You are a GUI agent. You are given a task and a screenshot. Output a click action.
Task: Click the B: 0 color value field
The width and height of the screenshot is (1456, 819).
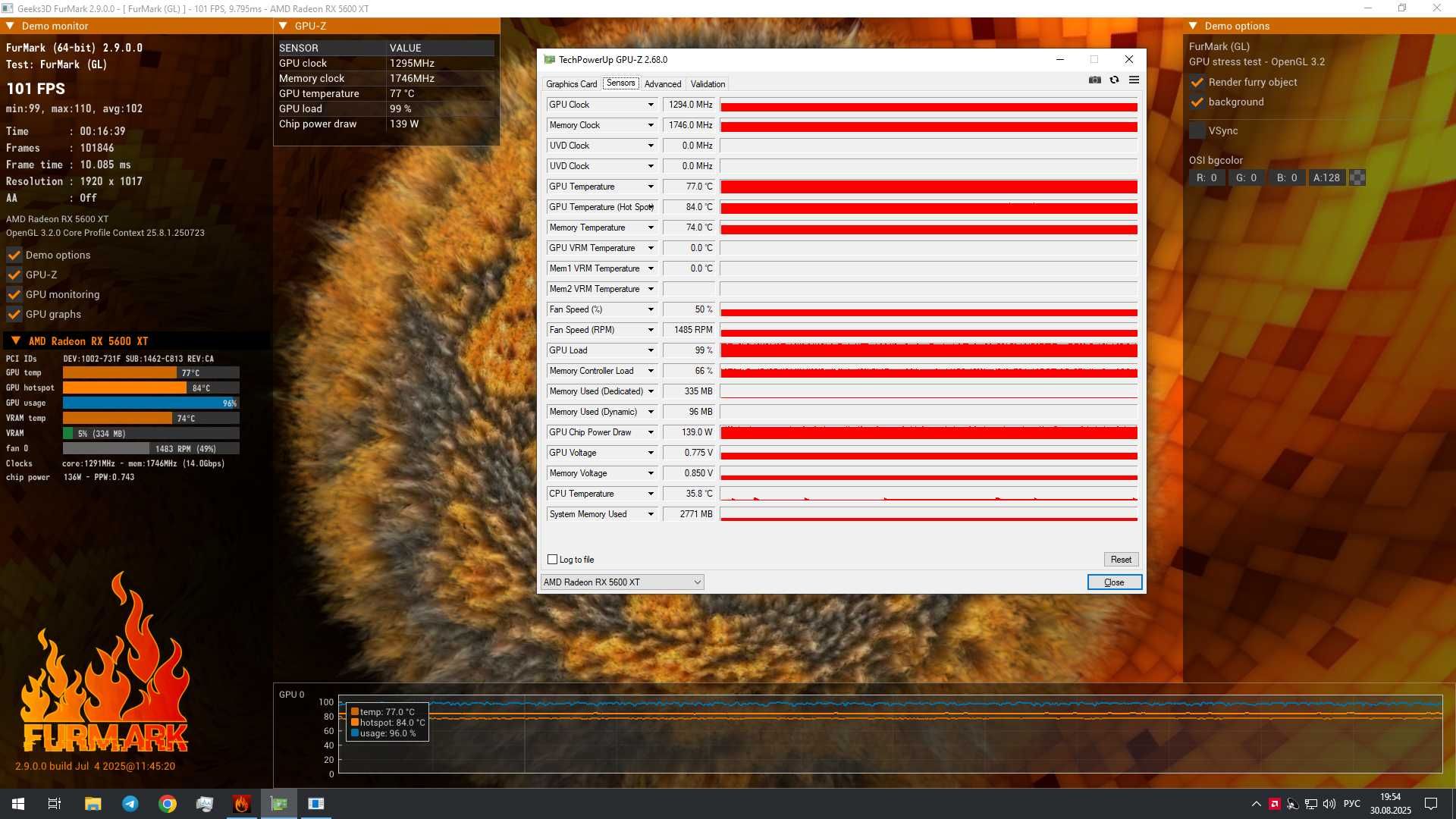tap(1286, 177)
